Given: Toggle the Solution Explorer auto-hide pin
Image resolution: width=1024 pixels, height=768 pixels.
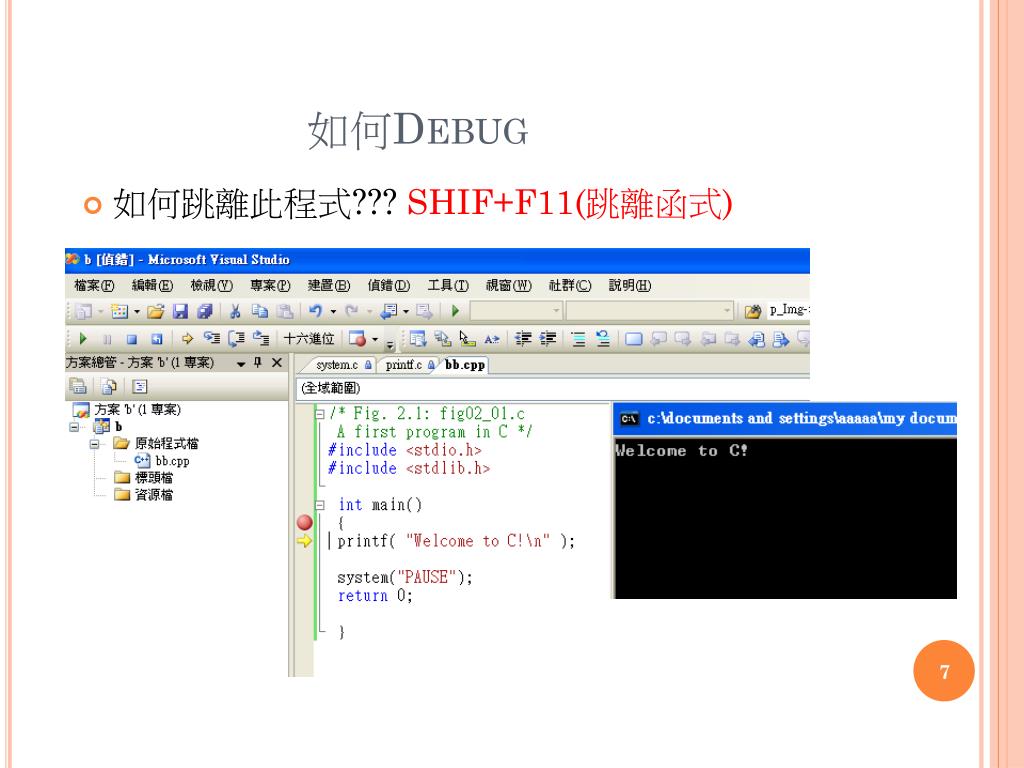Looking at the screenshot, I should tap(258, 362).
